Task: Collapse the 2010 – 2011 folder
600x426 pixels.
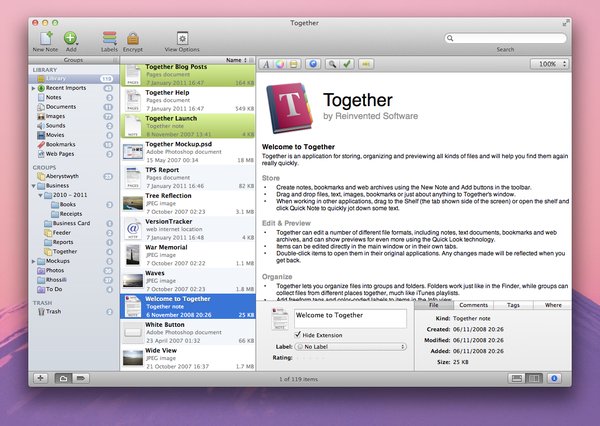Action: [41, 195]
